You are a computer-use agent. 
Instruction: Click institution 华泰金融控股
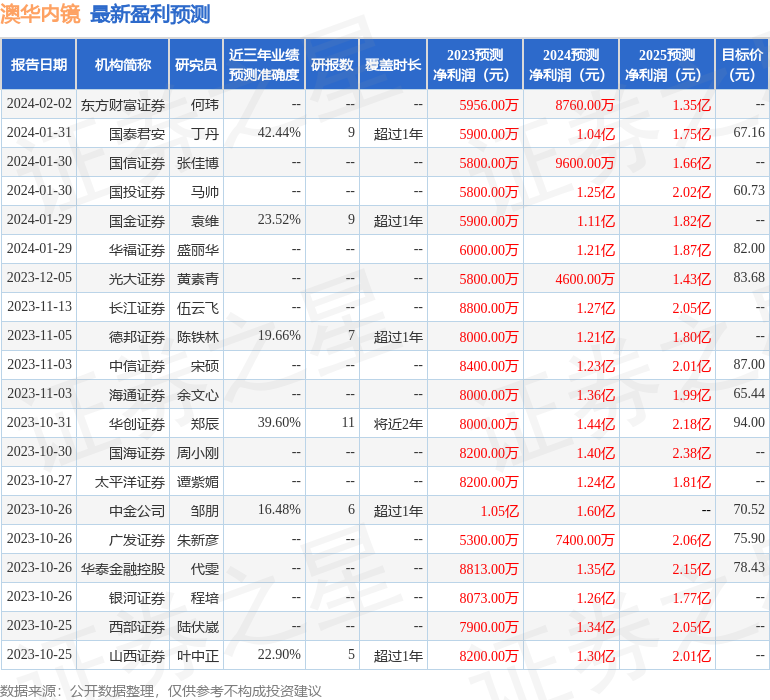pos(123,569)
